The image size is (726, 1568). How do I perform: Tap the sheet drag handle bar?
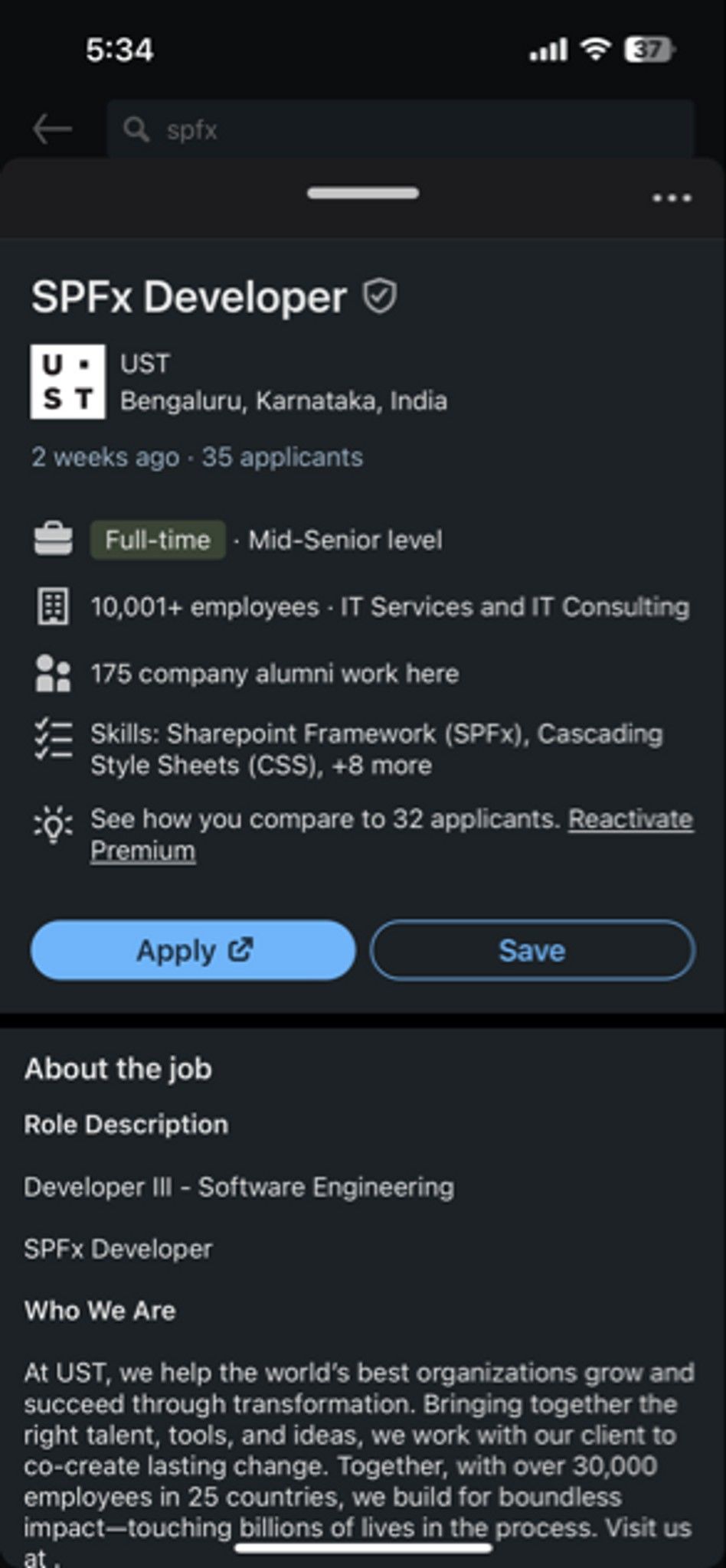tap(363, 193)
